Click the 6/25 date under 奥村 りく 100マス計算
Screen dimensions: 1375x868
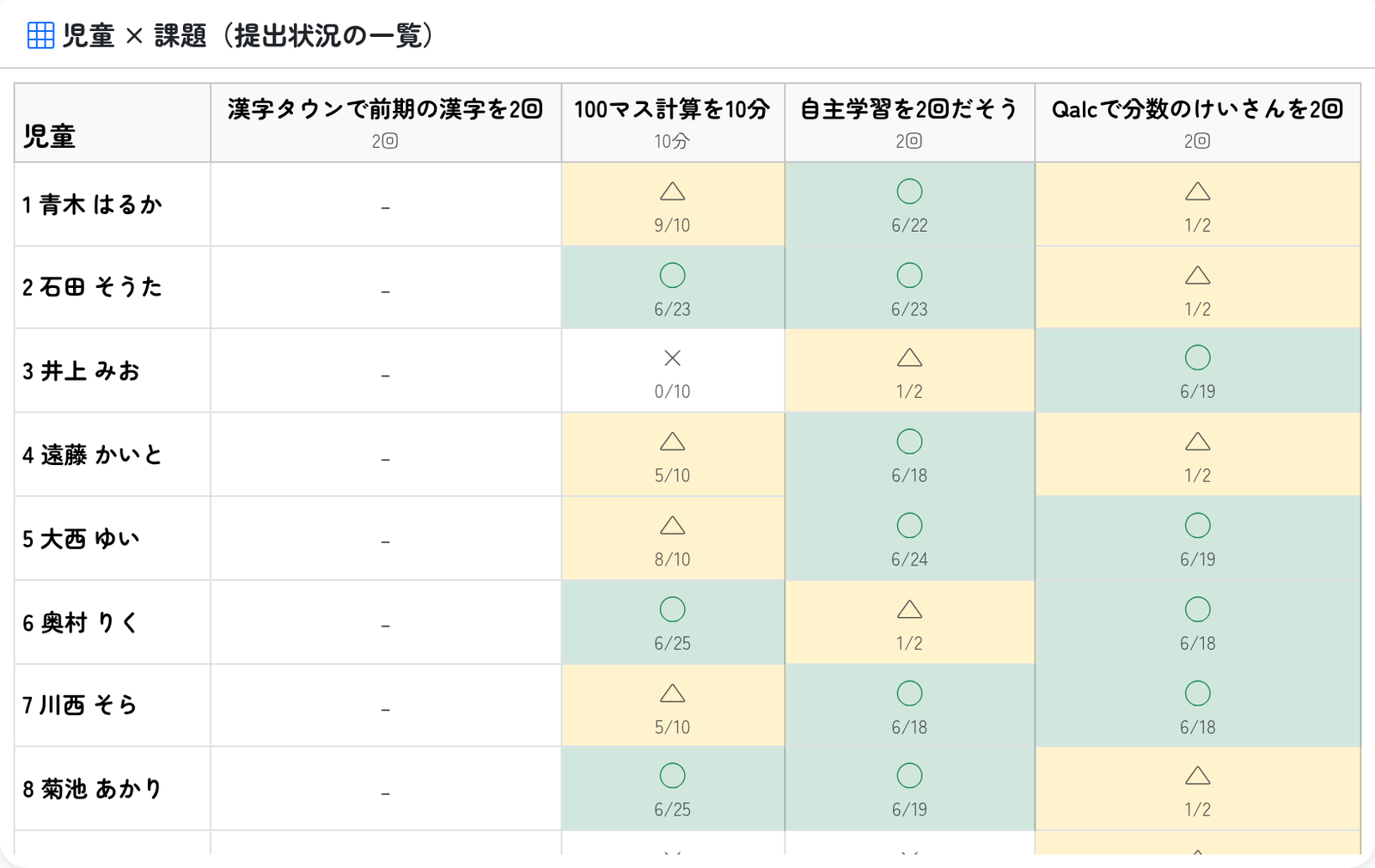672,643
